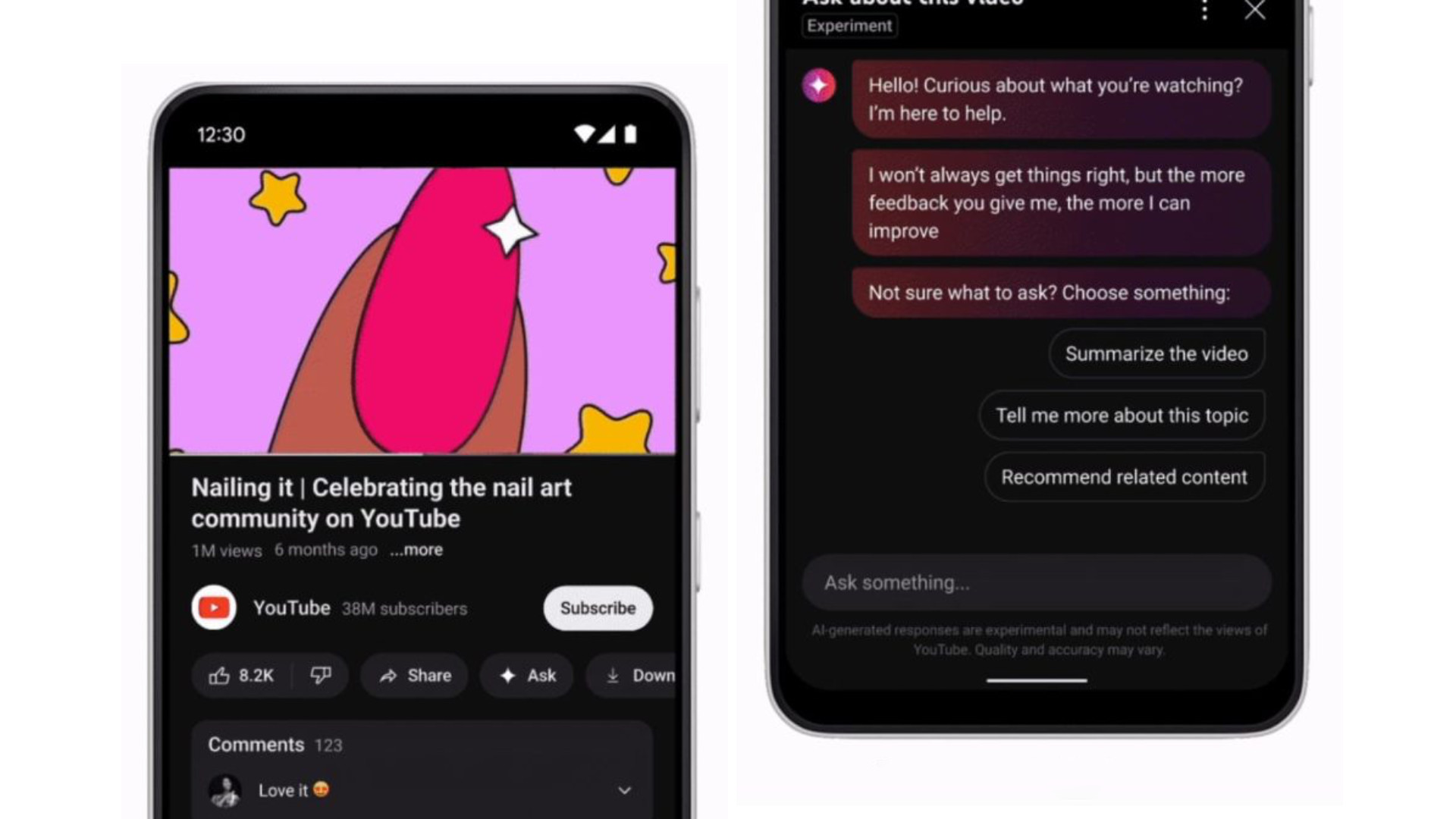Image resolution: width=1456 pixels, height=819 pixels.
Task: Tap the Share icon for video
Action: 415,675
